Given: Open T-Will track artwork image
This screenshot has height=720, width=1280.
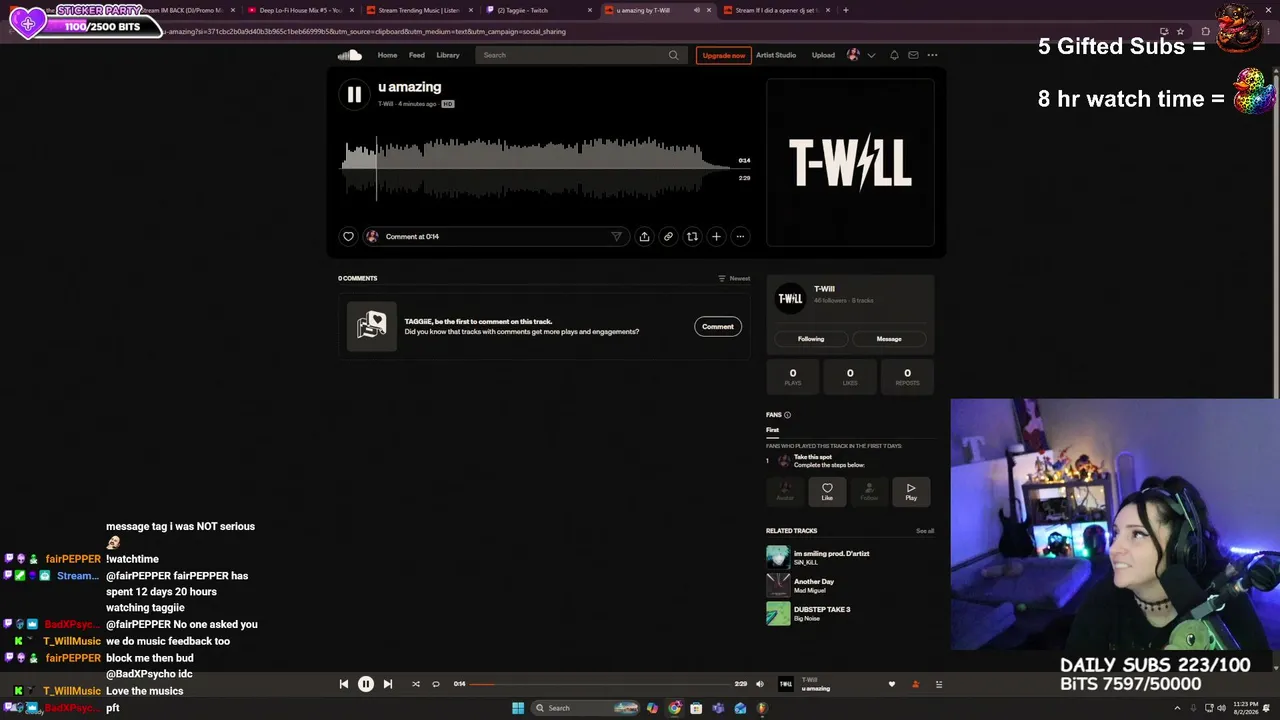Looking at the screenshot, I should click(x=850, y=163).
